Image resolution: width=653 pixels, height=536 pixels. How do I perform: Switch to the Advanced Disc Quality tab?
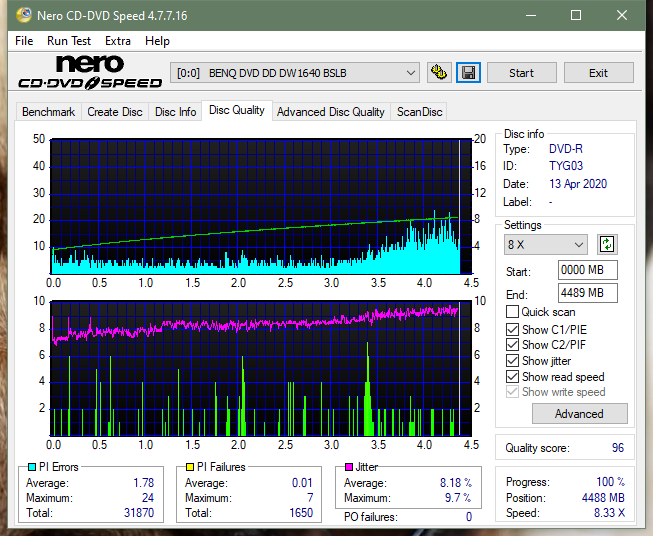coord(331,112)
